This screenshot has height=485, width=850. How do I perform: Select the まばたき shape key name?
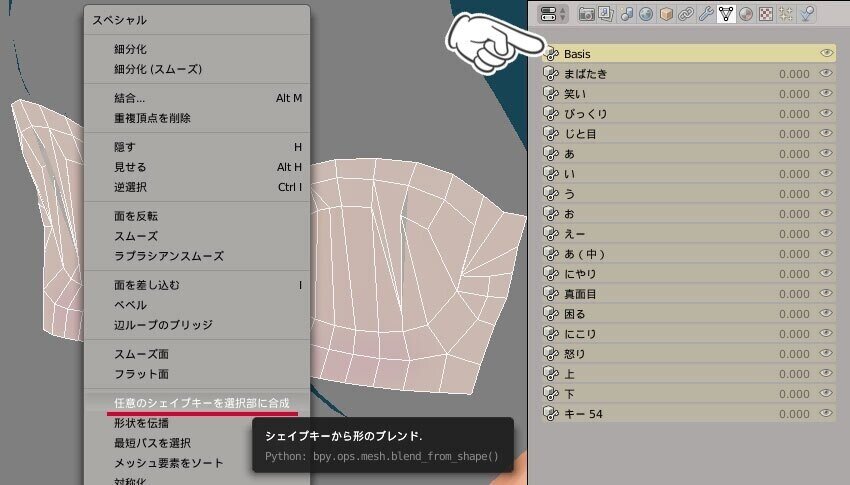pyautogui.click(x=585, y=74)
